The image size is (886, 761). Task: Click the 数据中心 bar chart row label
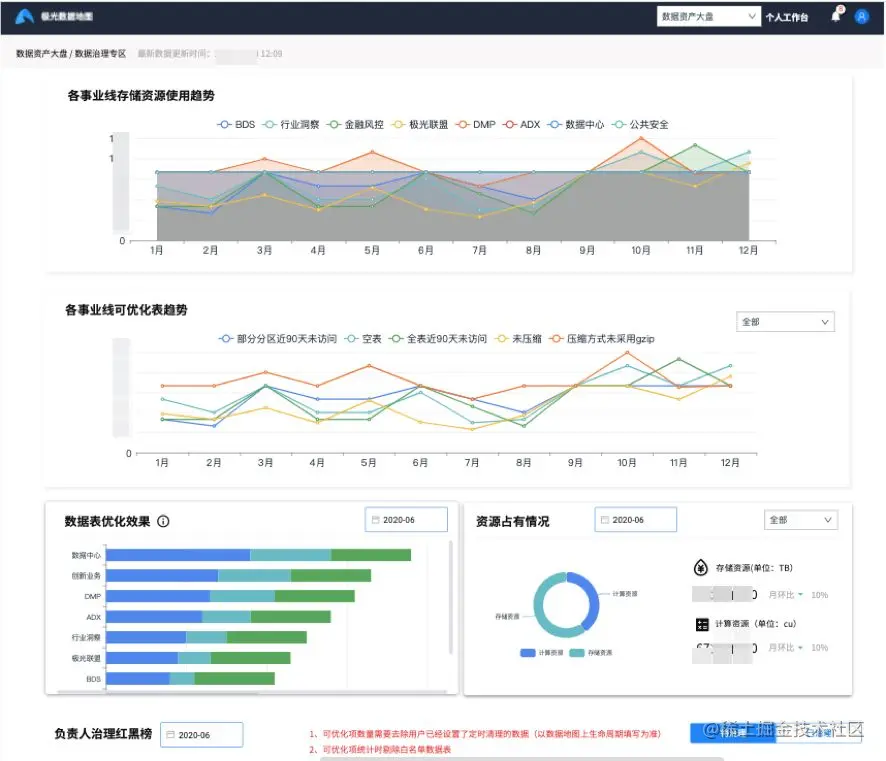(86, 555)
